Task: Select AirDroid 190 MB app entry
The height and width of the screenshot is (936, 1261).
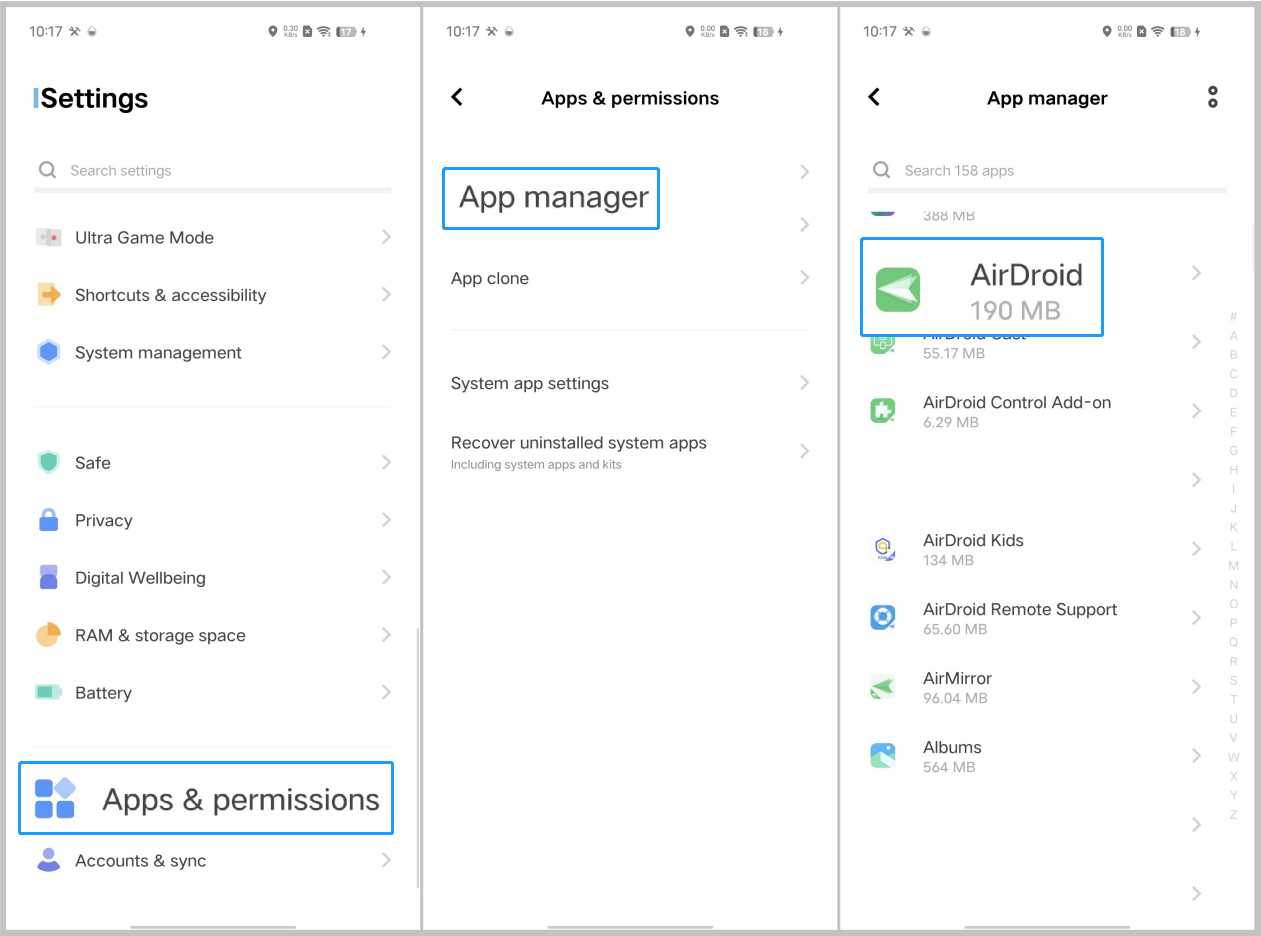Action: point(982,287)
